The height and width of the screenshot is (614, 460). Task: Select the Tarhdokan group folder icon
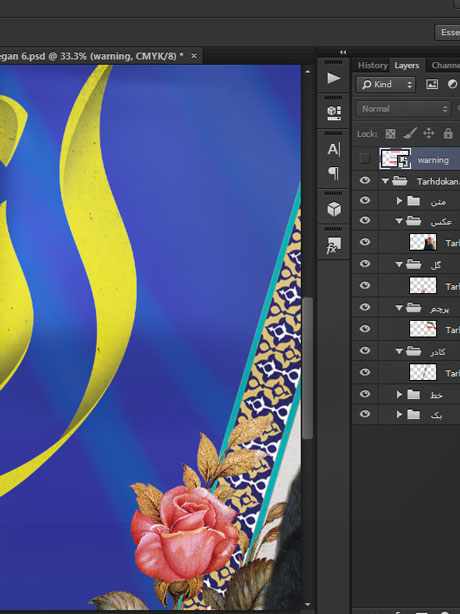(400, 181)
